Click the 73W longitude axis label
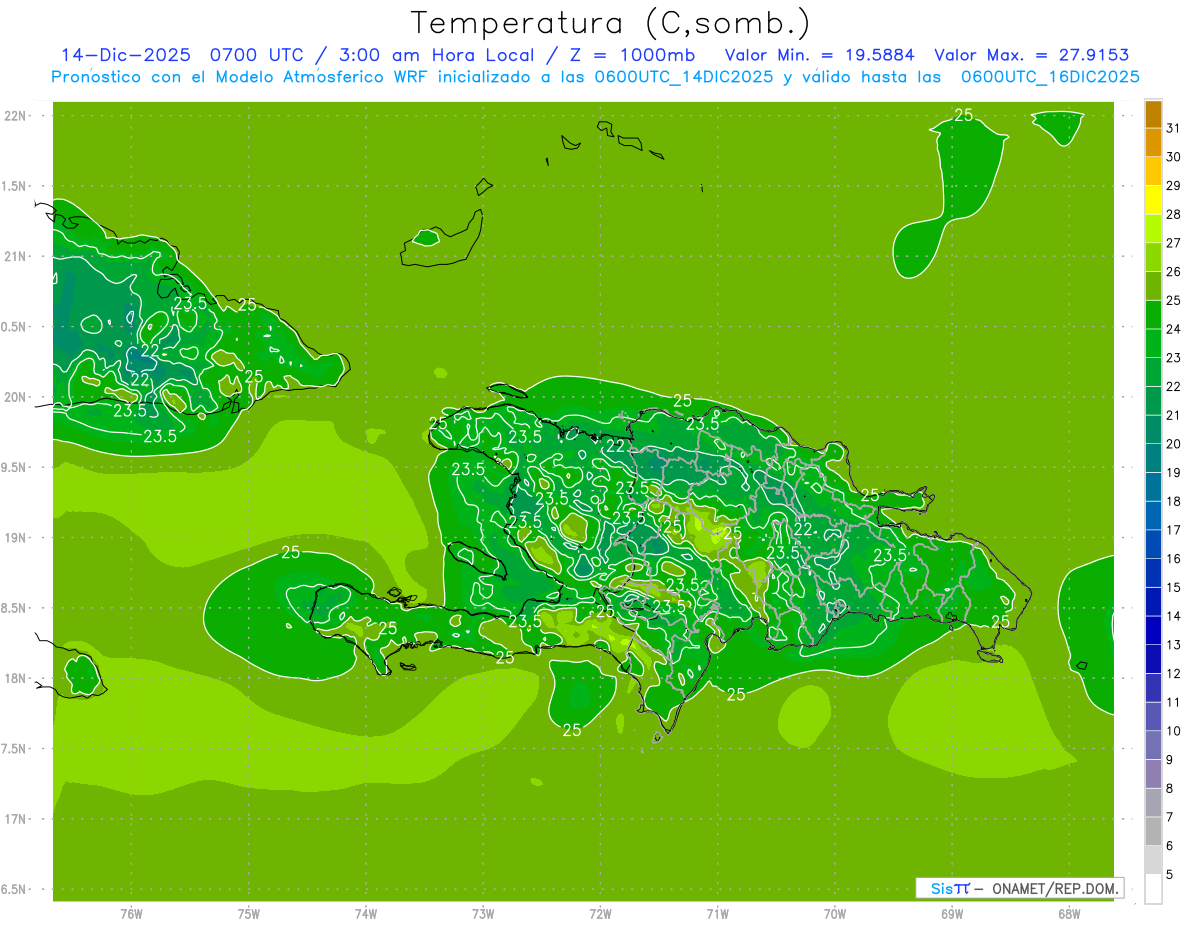Image resolution: width=1200 pixels, height=927 pixels. [x=483, y=914]
